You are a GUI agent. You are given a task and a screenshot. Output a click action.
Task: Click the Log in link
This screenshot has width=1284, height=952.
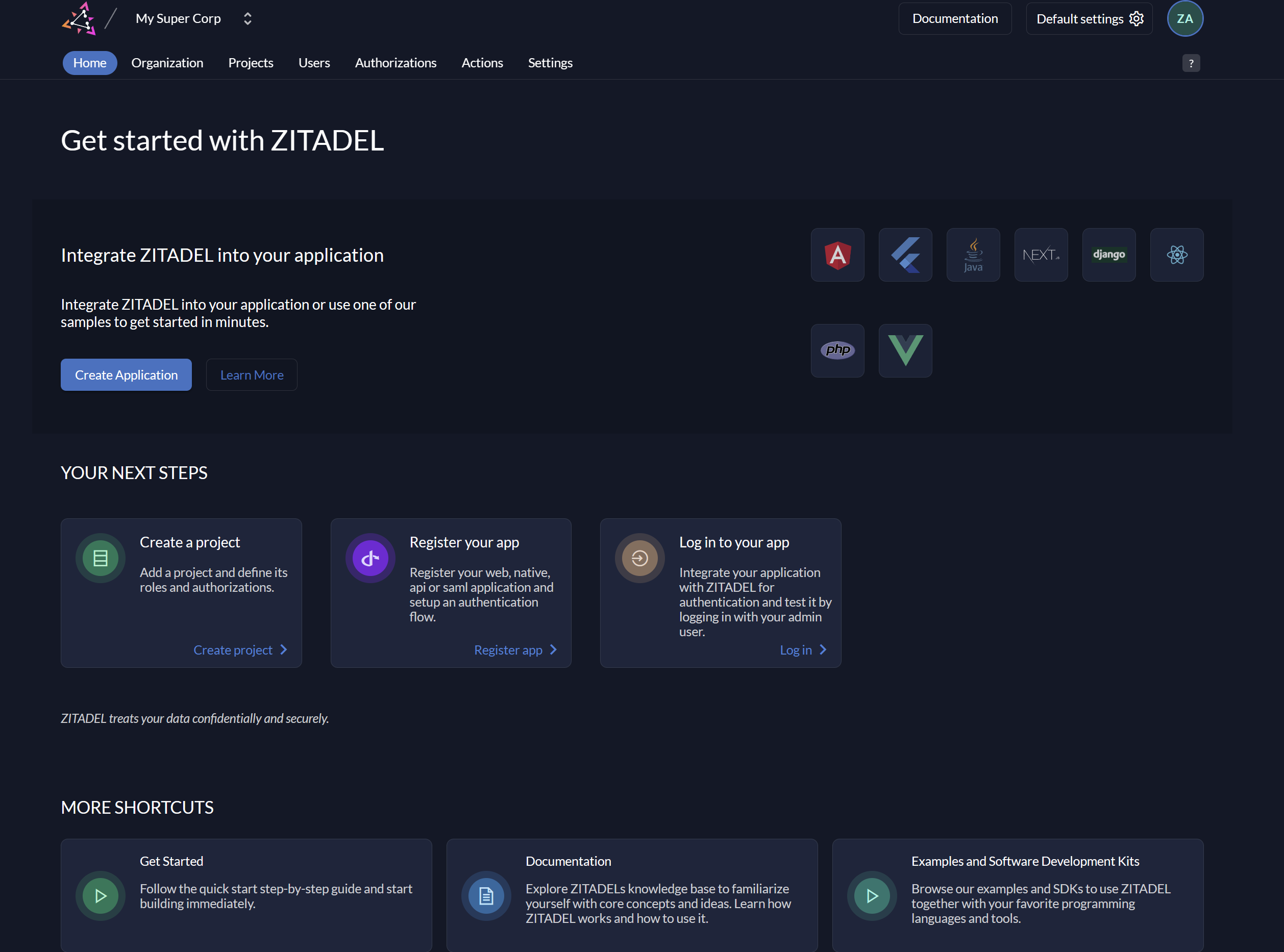pos(795,649)
